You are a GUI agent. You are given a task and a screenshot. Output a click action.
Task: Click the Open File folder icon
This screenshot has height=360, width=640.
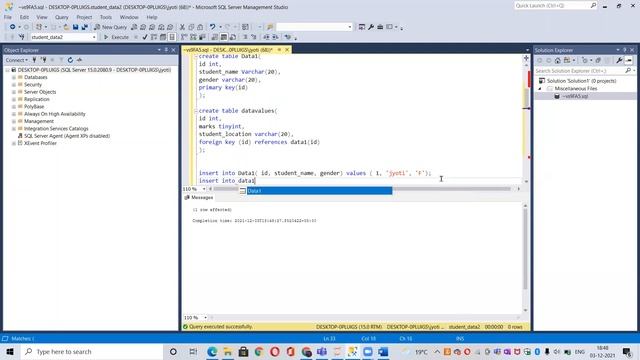tap(66, 27)
